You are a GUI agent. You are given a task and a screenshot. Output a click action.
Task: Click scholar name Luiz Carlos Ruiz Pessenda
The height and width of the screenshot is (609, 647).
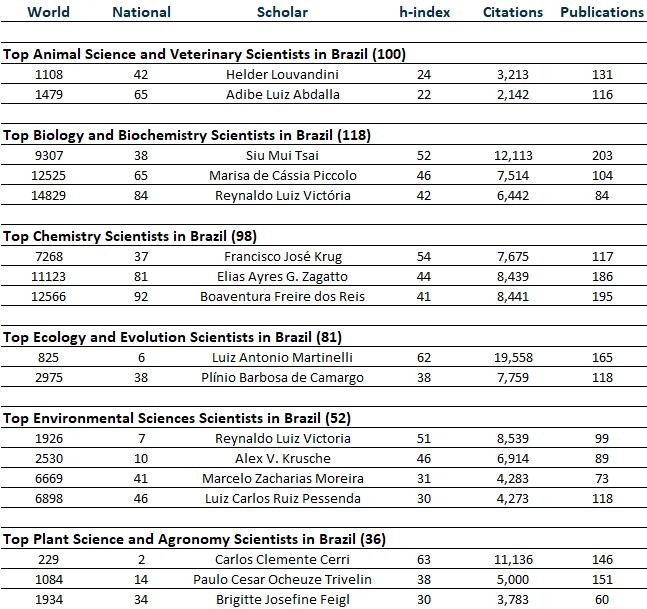point(283,498)
